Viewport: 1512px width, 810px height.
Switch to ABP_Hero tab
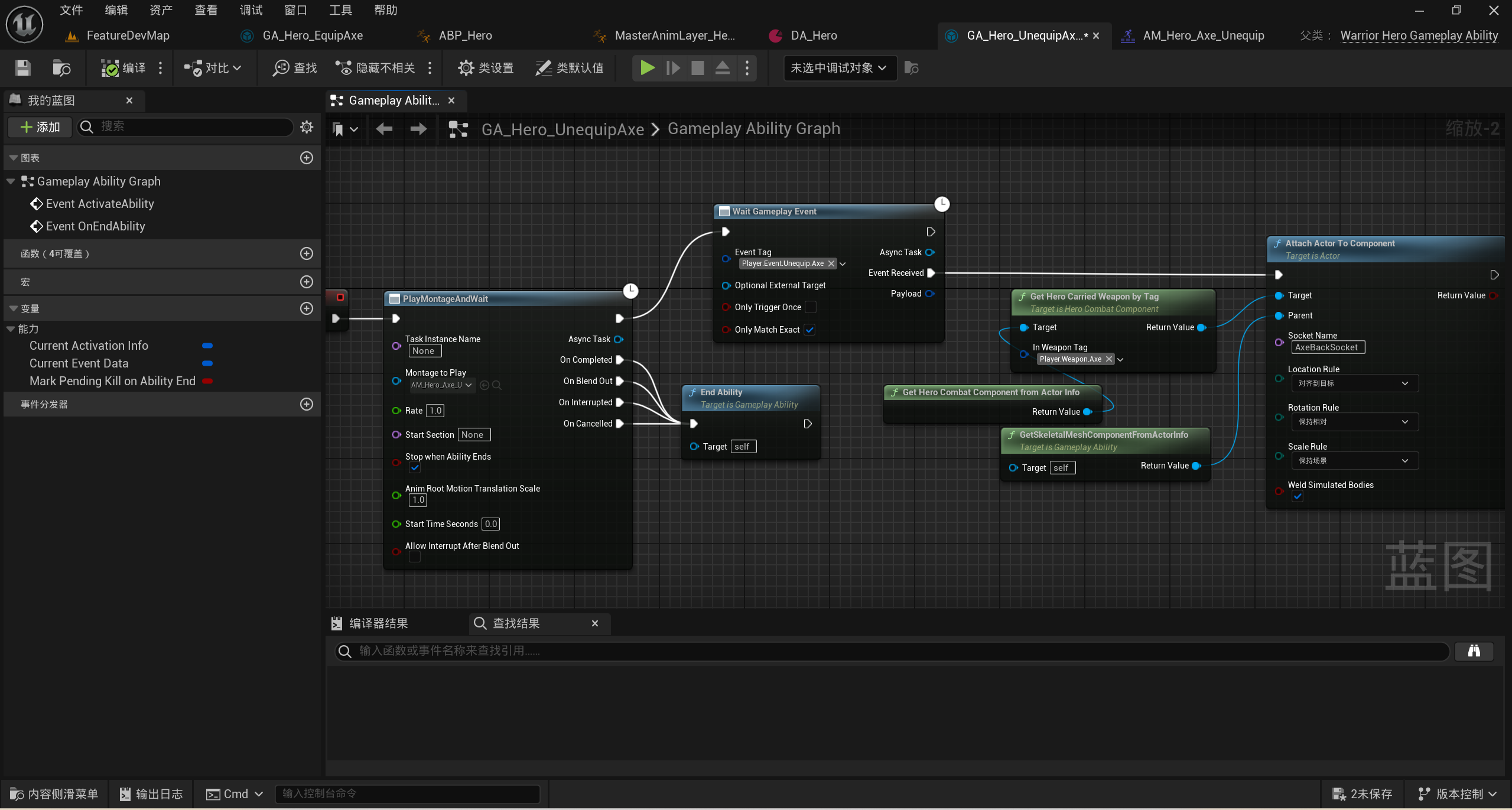[466, 35]
